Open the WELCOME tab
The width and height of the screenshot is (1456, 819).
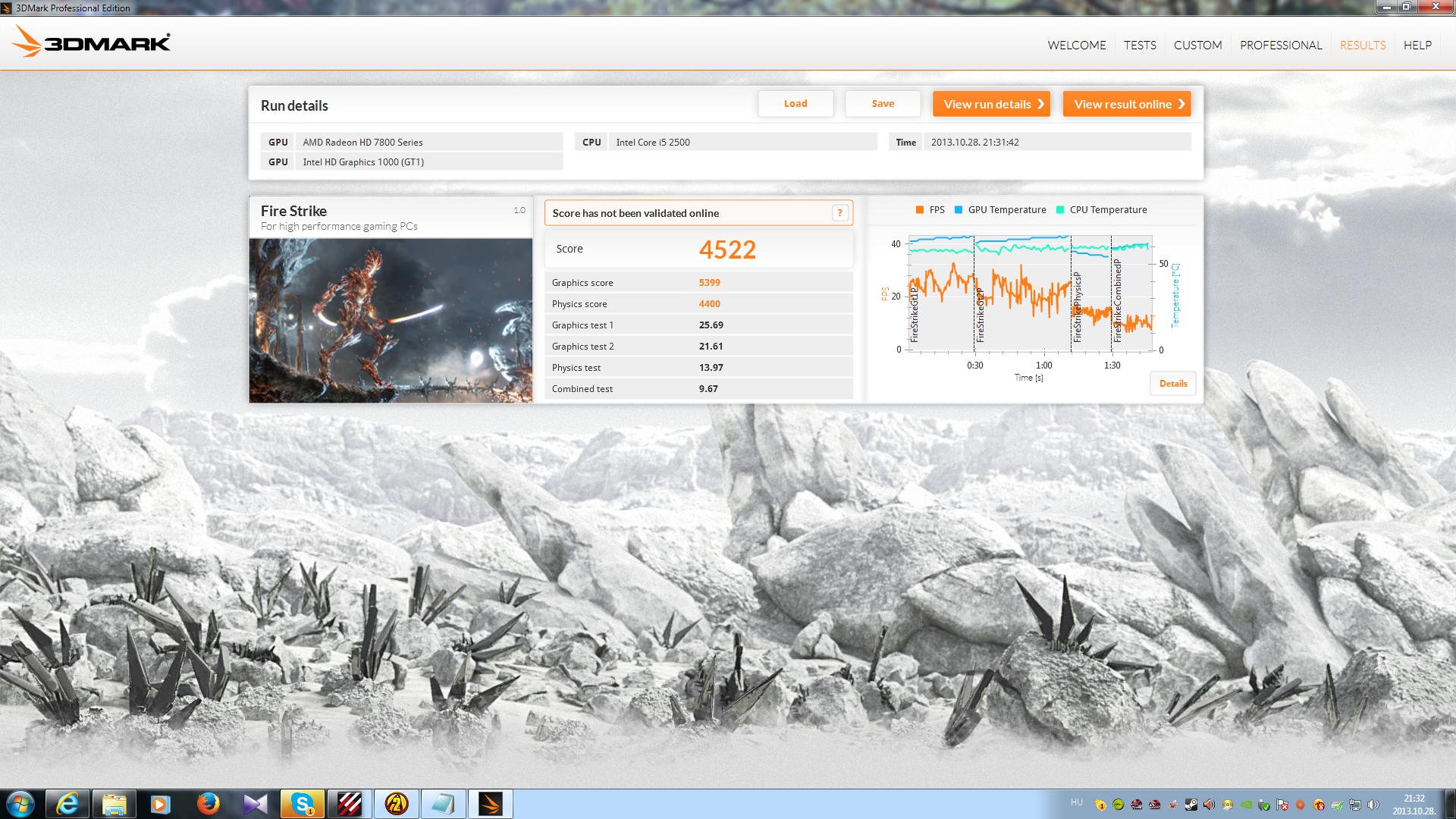(1077, 45)
